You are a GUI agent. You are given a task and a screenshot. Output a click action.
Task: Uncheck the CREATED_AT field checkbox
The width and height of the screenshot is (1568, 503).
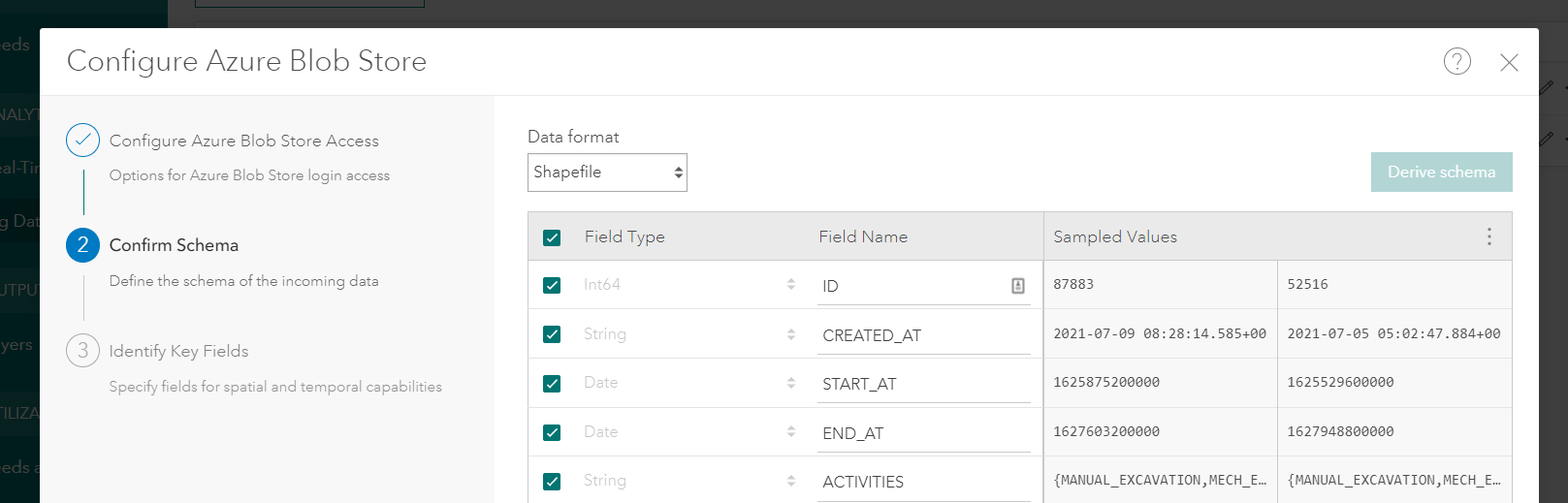[552, 334]
